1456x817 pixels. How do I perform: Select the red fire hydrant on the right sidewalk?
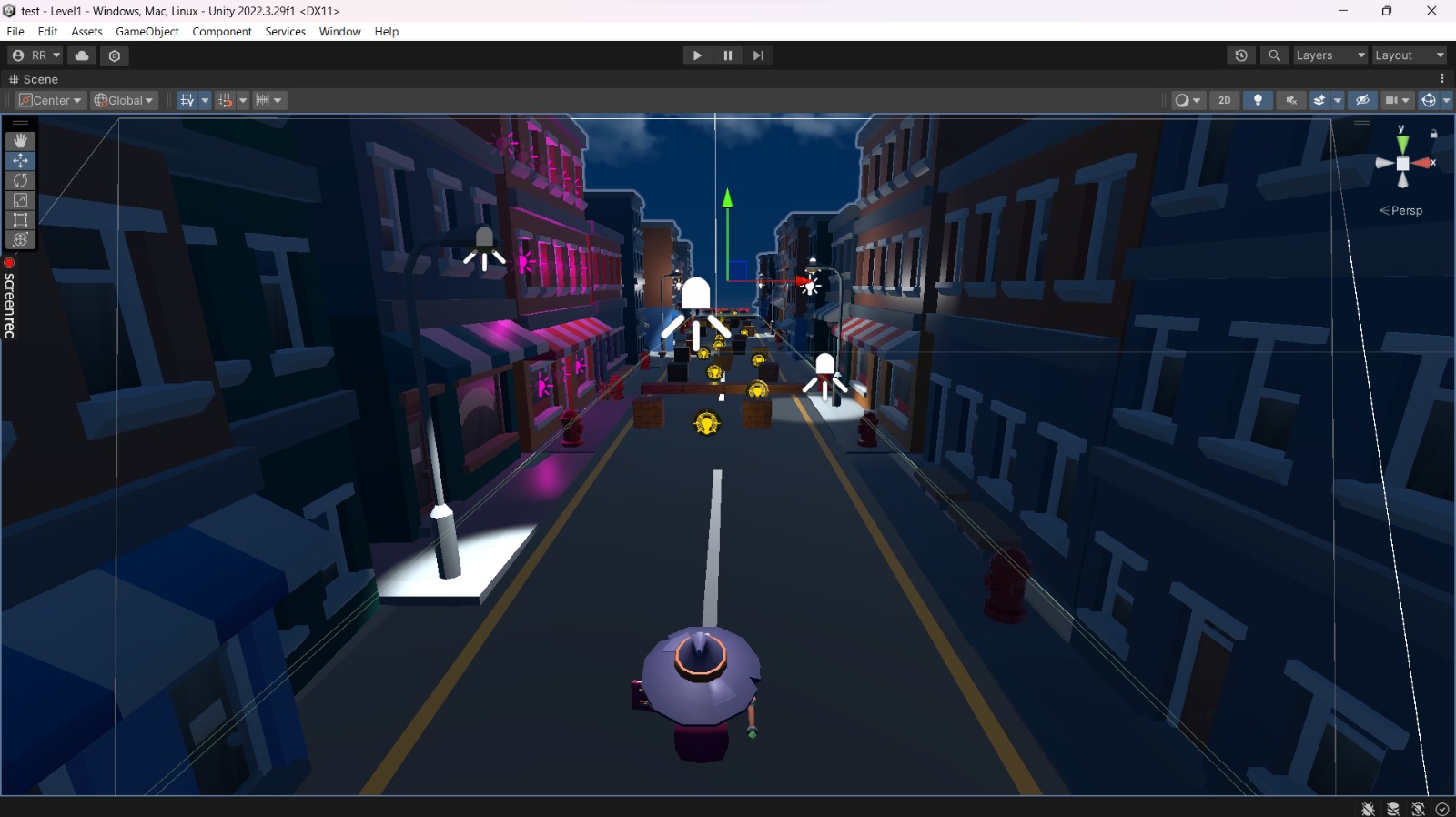pos(1007,586)
